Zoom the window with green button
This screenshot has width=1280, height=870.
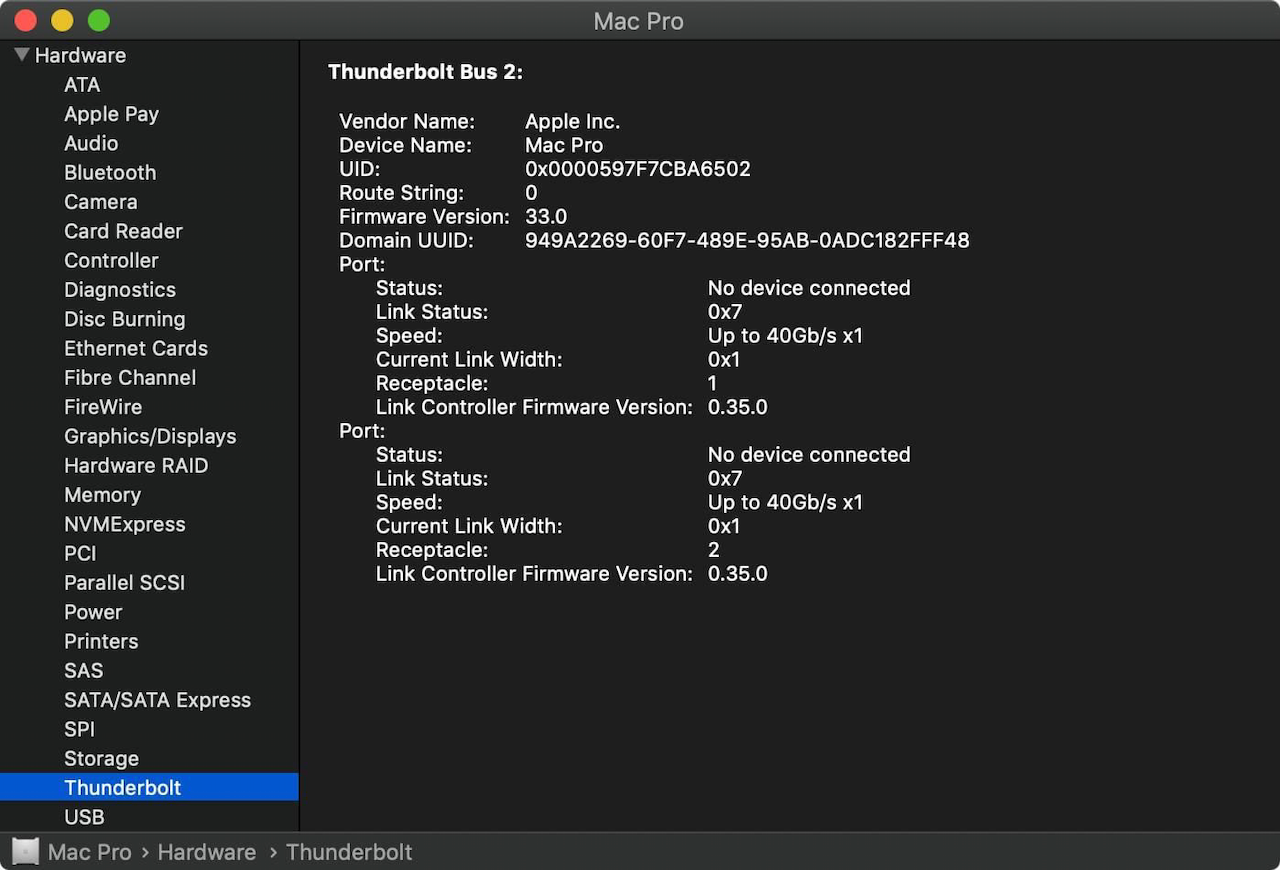pyautogui.click(x=98, y=20)
